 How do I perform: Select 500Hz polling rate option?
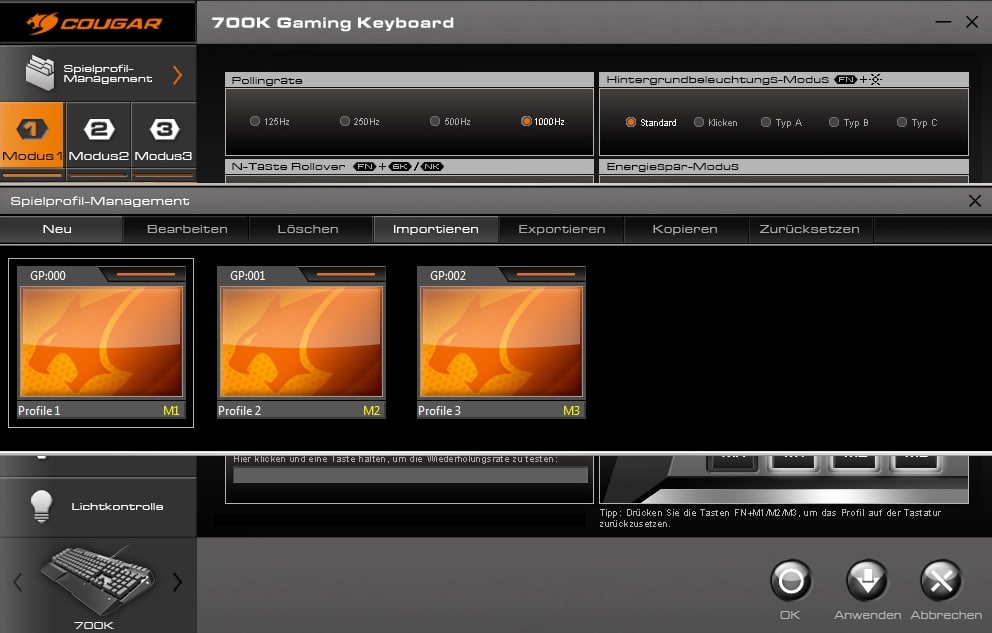pos(435,122)
